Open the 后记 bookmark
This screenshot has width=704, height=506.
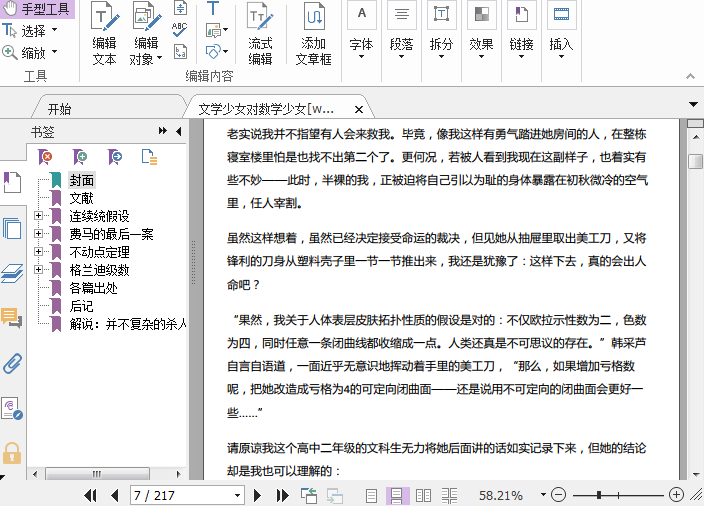click(x=82, y=306)
